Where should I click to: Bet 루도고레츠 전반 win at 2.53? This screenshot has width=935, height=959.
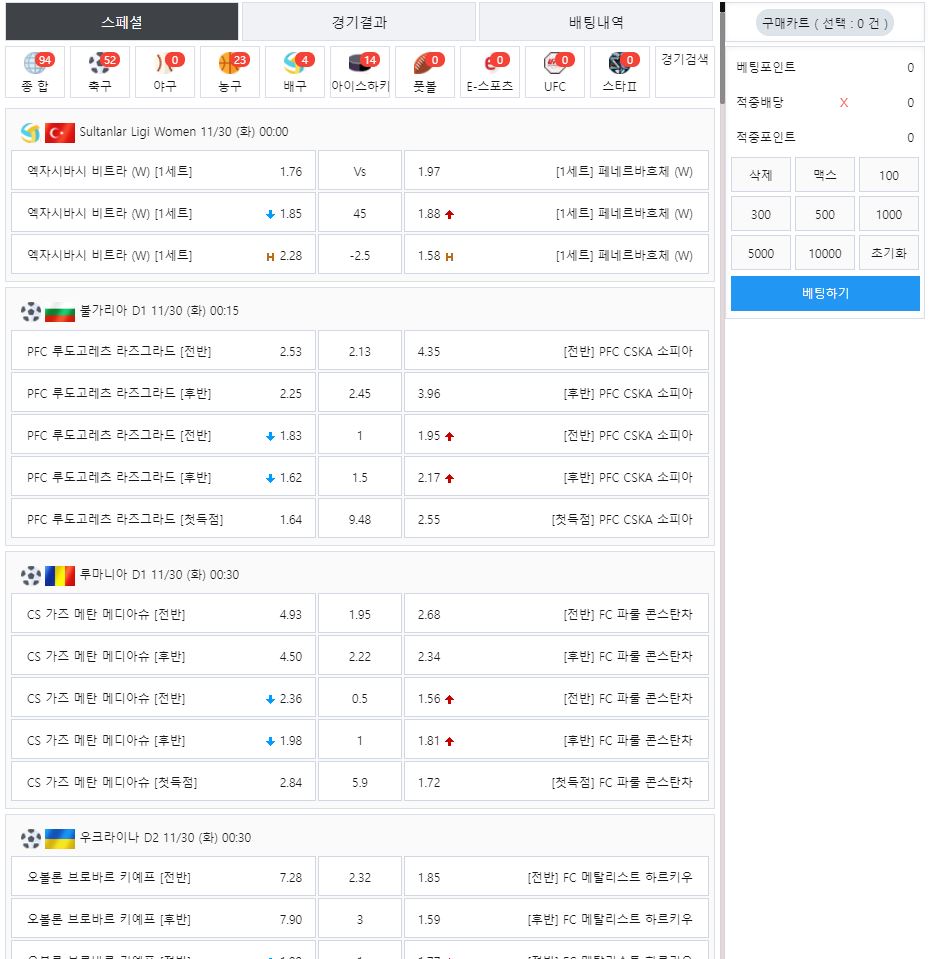point(163,351)
